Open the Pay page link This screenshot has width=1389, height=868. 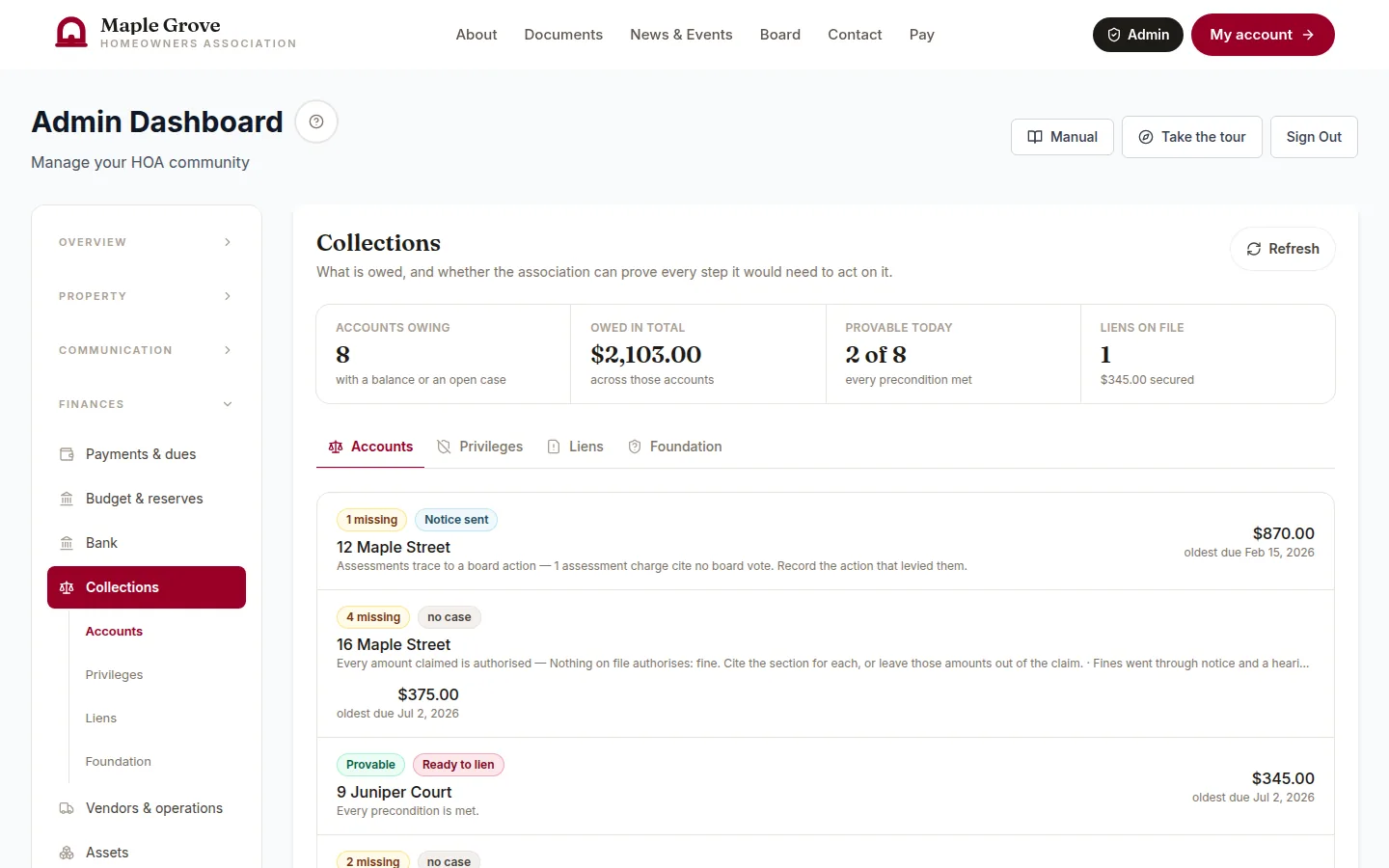(922, 35)
